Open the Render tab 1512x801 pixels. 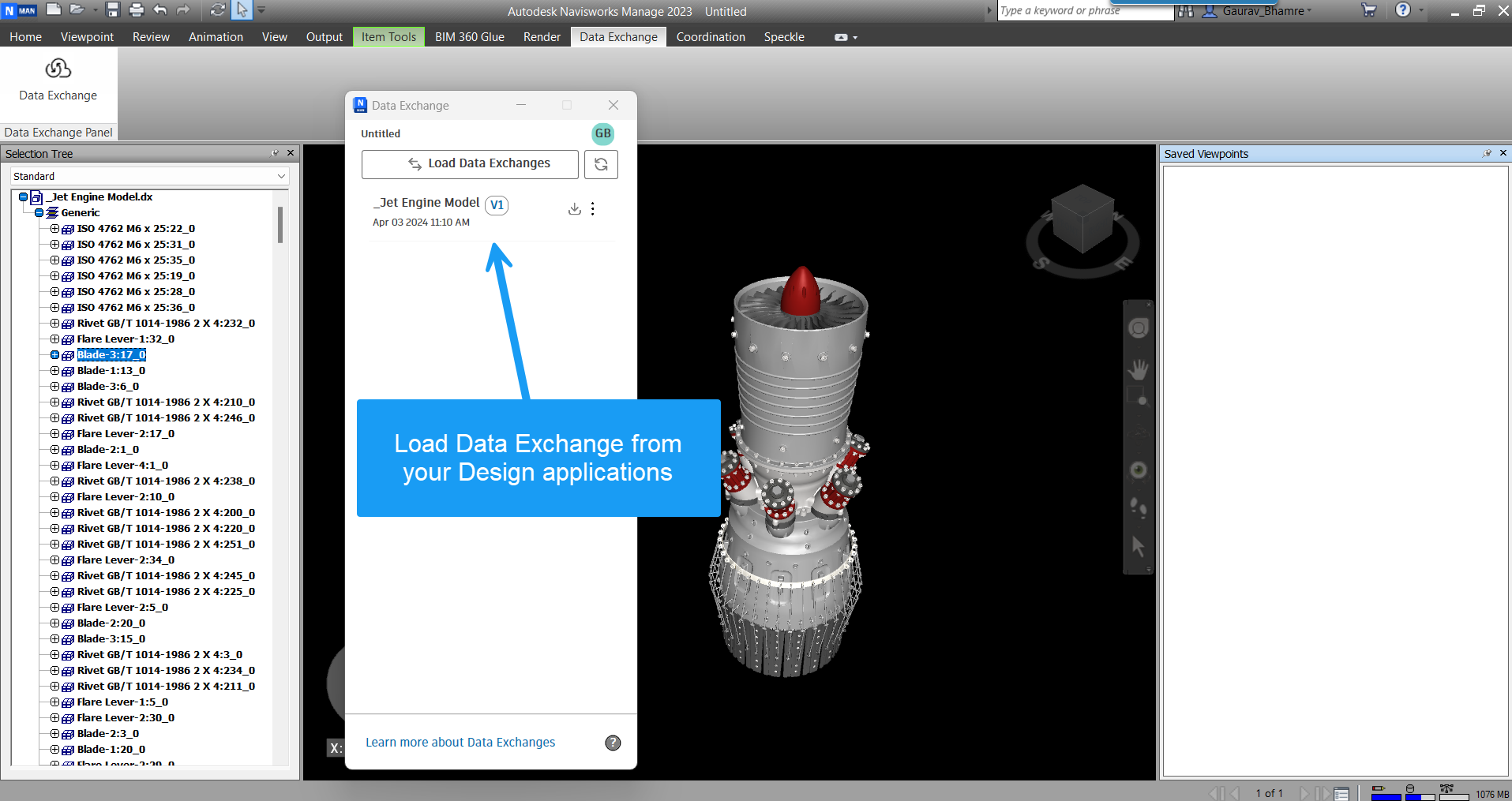coord(542,37)
